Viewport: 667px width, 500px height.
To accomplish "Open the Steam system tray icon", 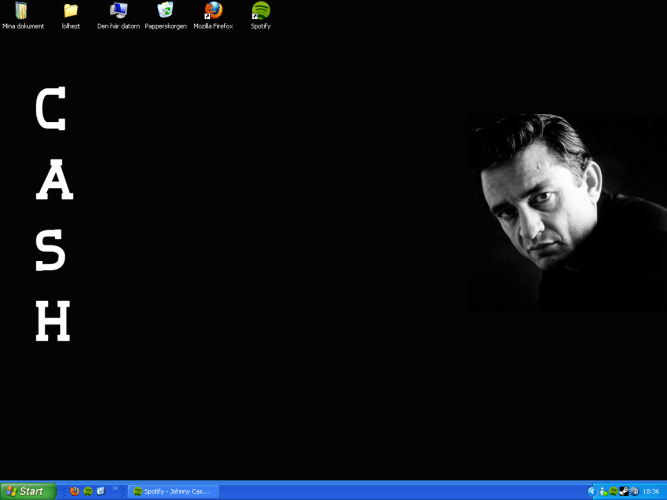I will point(623,491).
